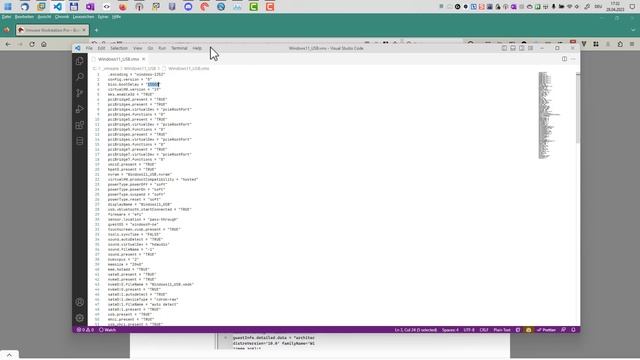Close the VMware Workstation Pro browser tab

click(x=84, y=30)
